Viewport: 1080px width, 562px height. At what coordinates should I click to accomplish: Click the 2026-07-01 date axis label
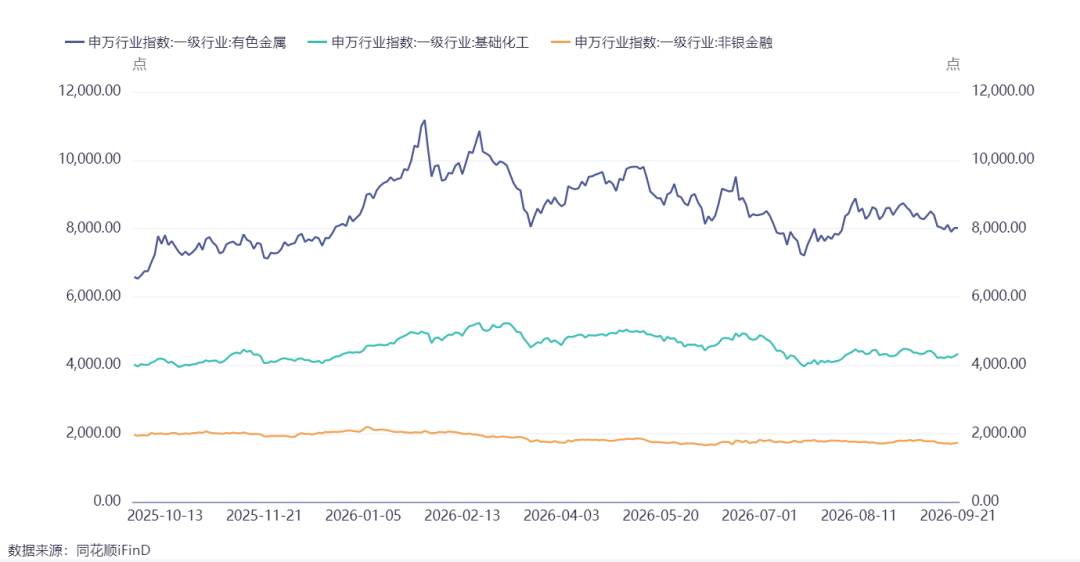(x=759, y=516)
